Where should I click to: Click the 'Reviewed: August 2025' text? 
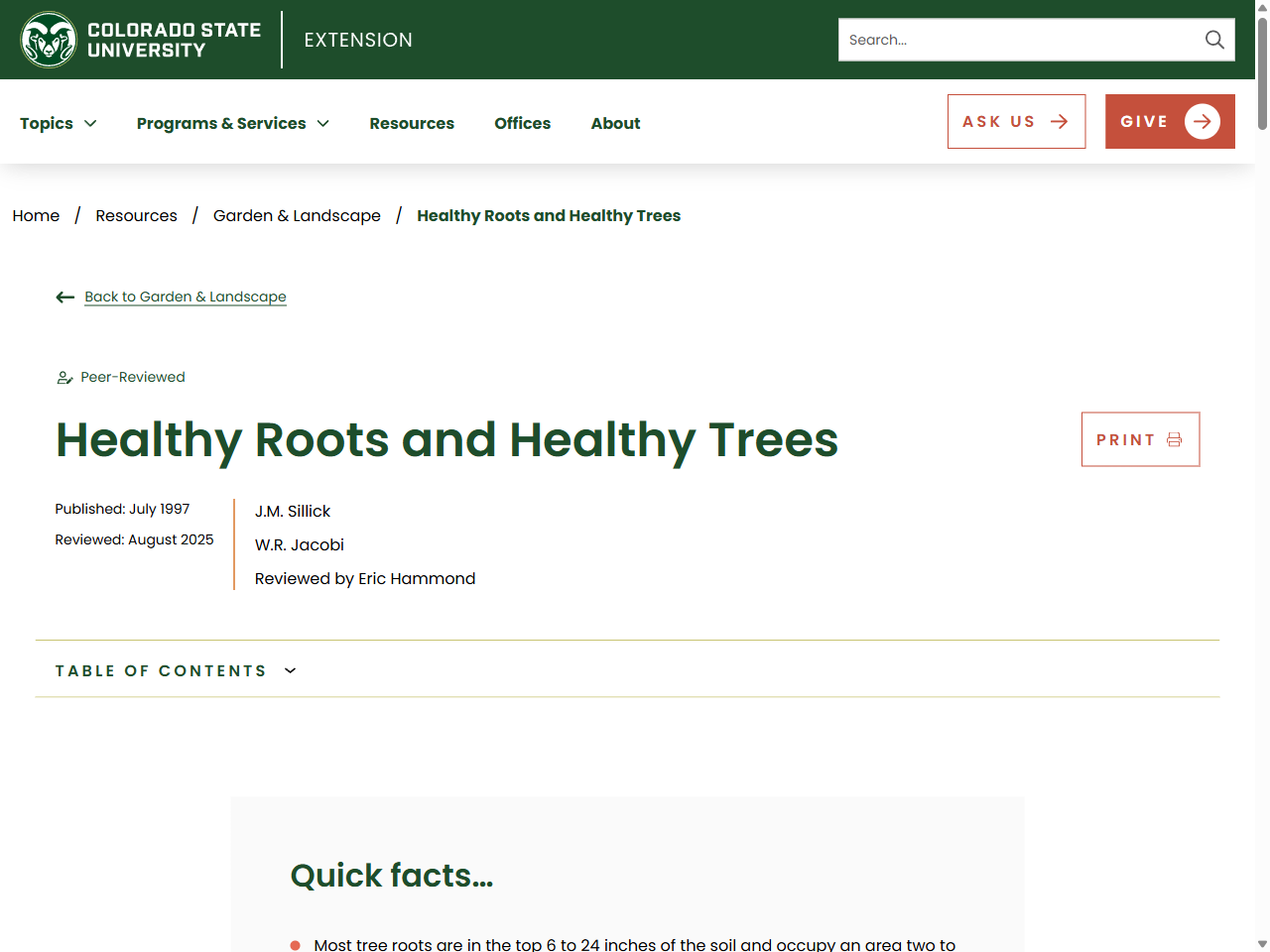click(x=134, y=540)
